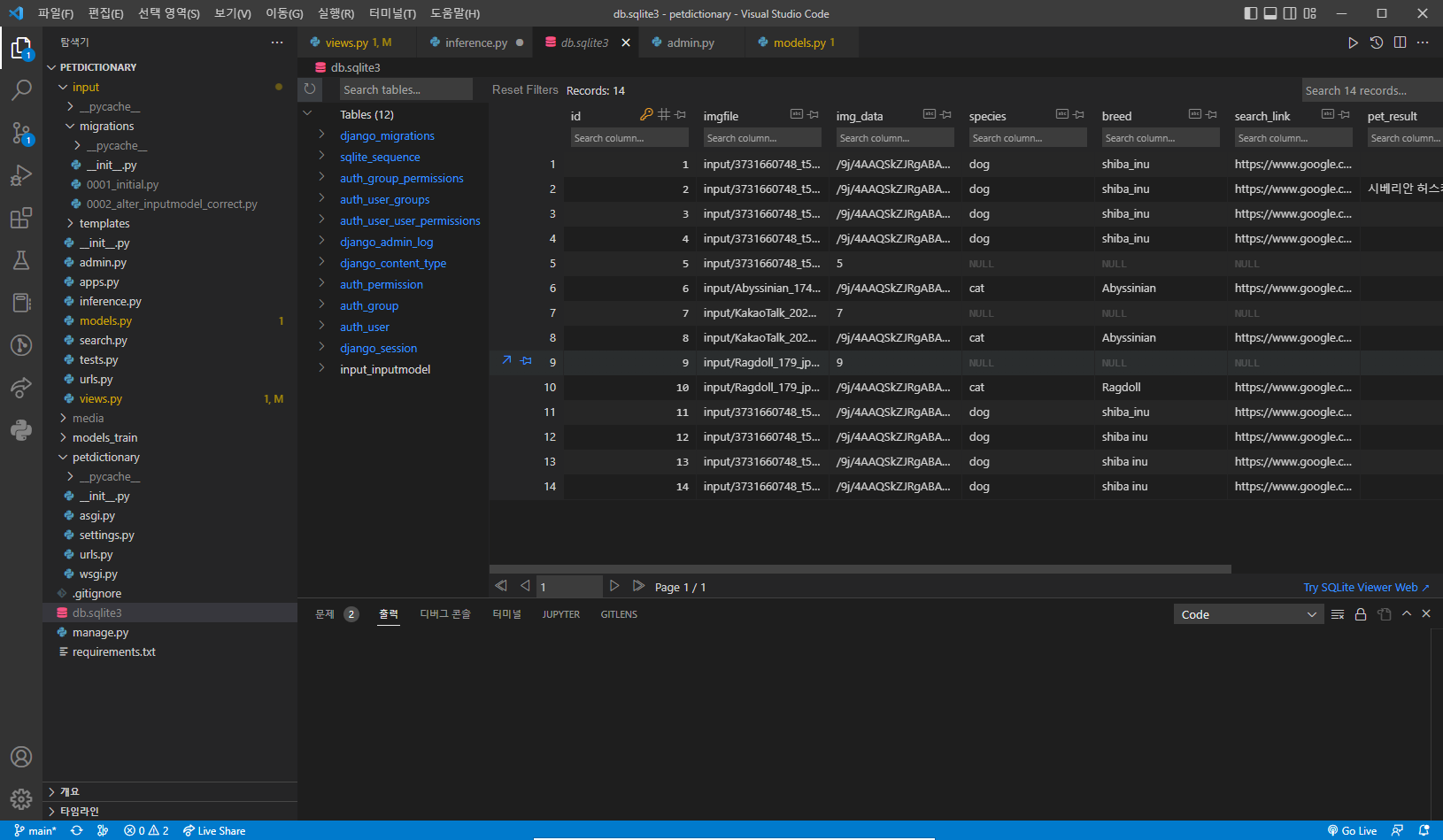Image resolution: width=1443 pixels, height=840 pixels.
Task: Collapse the Tables (12) list
Action: 307,113
